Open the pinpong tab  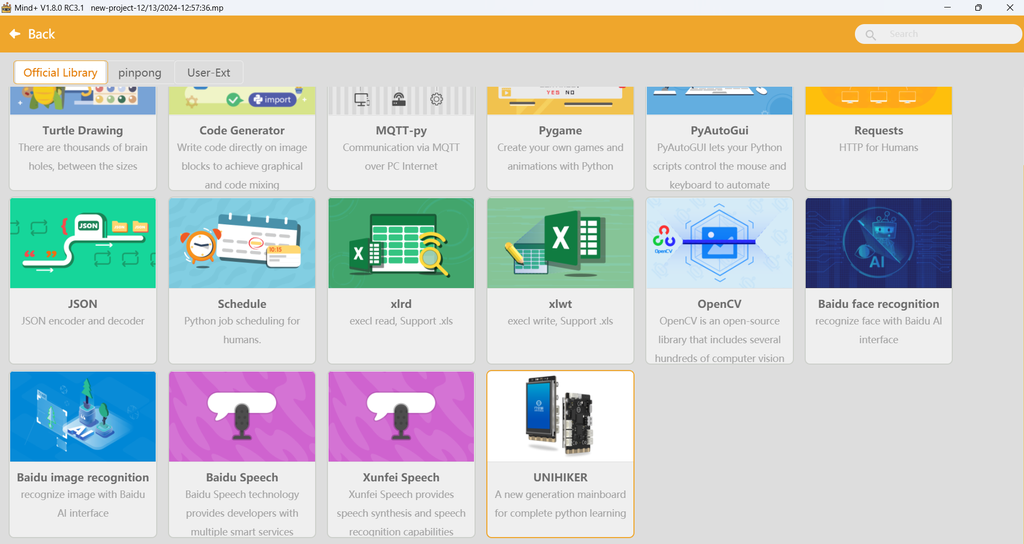pyautogui.click(x=140, y=72)
